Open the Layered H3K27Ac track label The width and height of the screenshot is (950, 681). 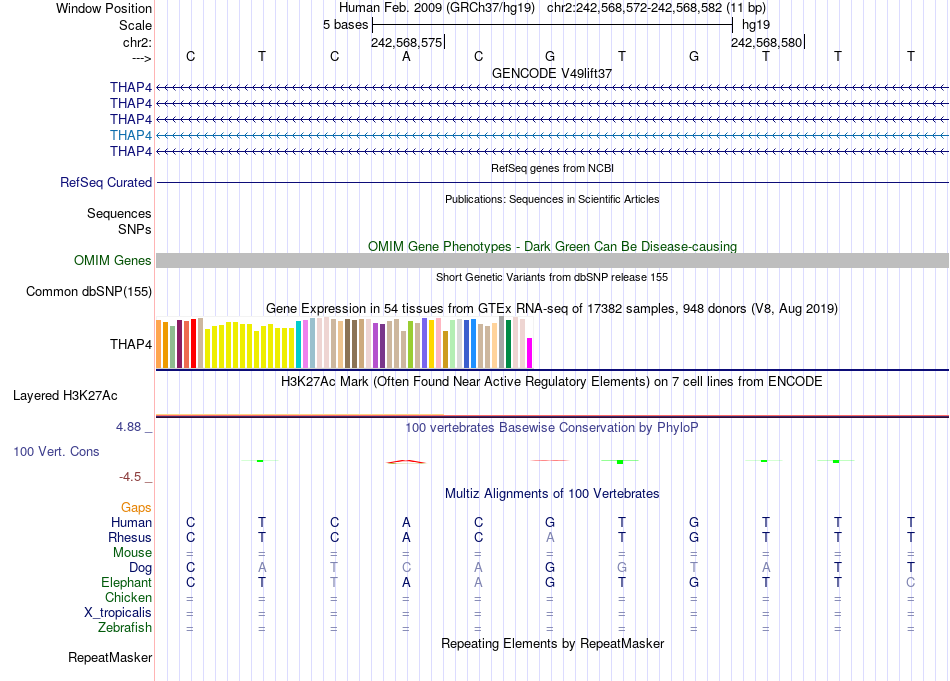click(x=65, y=396)
